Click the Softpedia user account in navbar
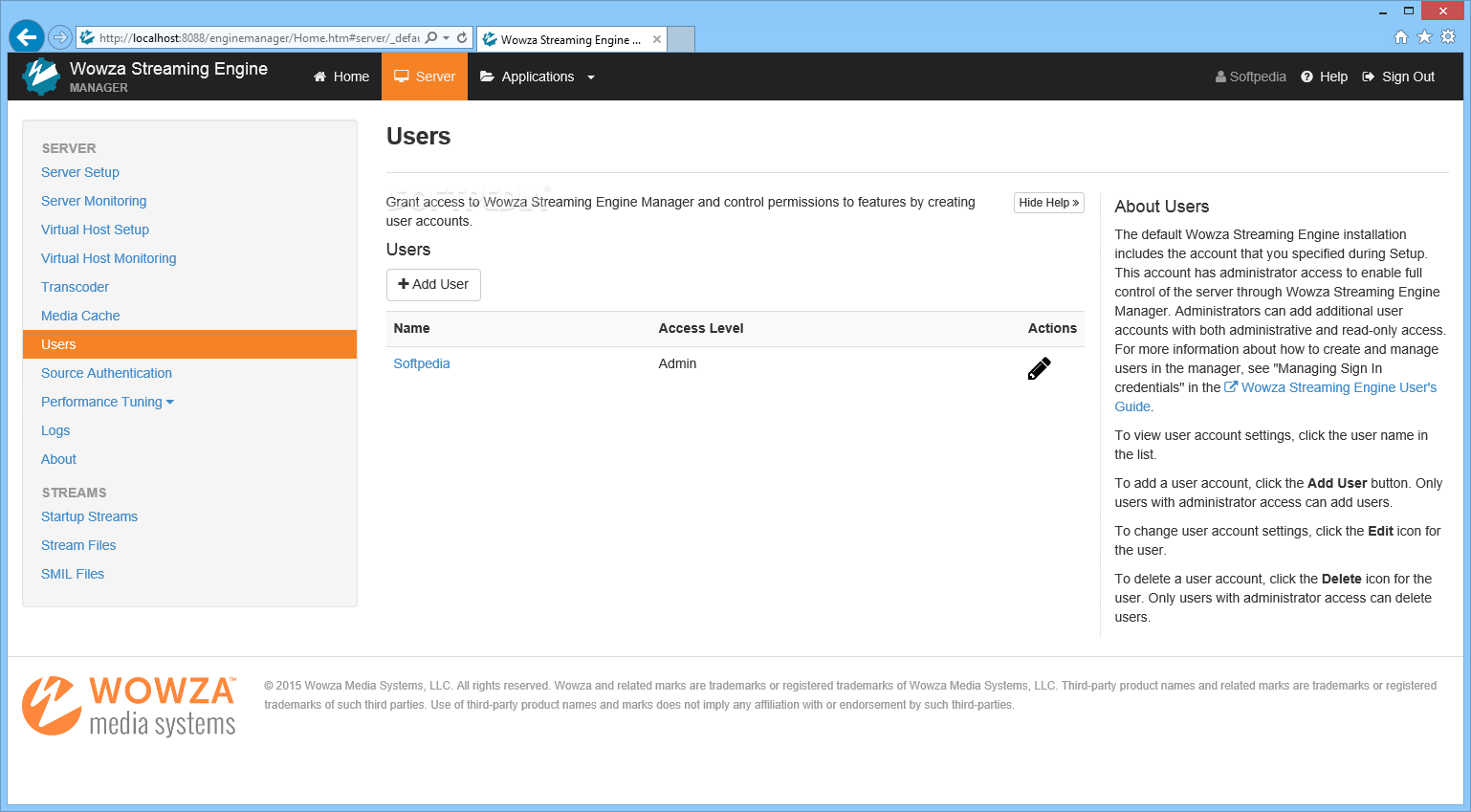This screenshot has width=1471, height=812. pos(1251,77)
